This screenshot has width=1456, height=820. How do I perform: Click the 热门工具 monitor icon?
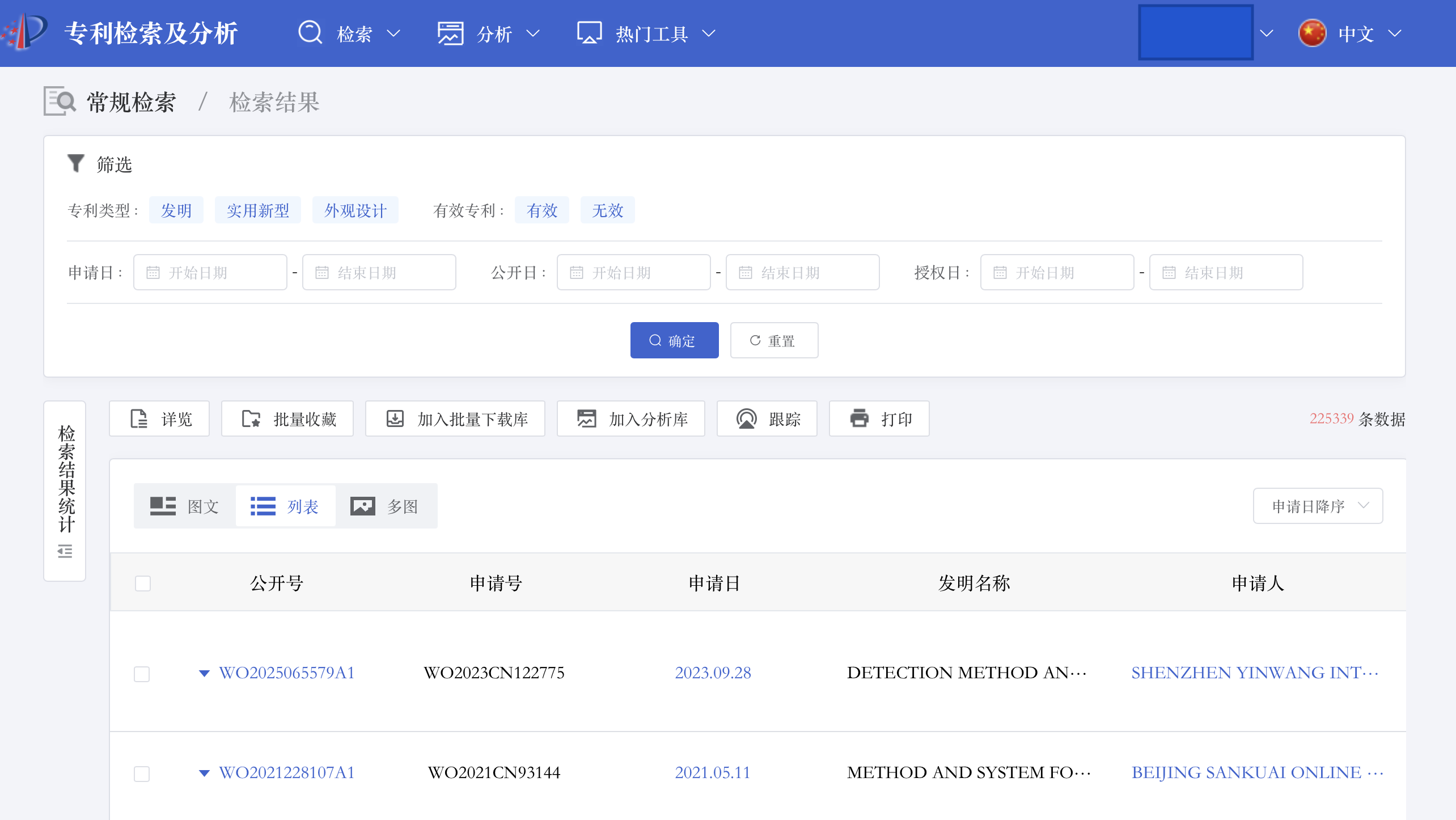point(589,33)
